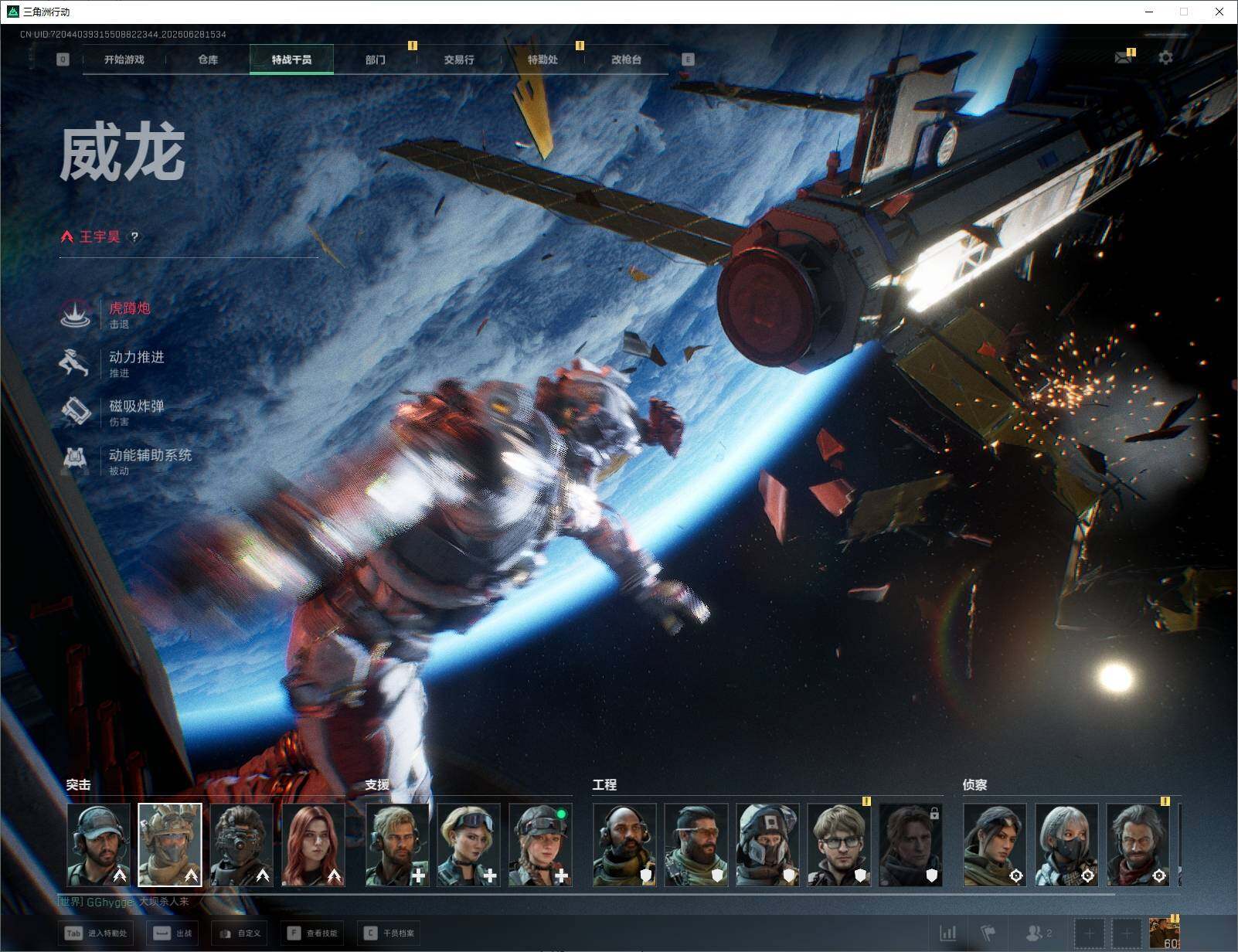Click the 支援 support category label

377,784
